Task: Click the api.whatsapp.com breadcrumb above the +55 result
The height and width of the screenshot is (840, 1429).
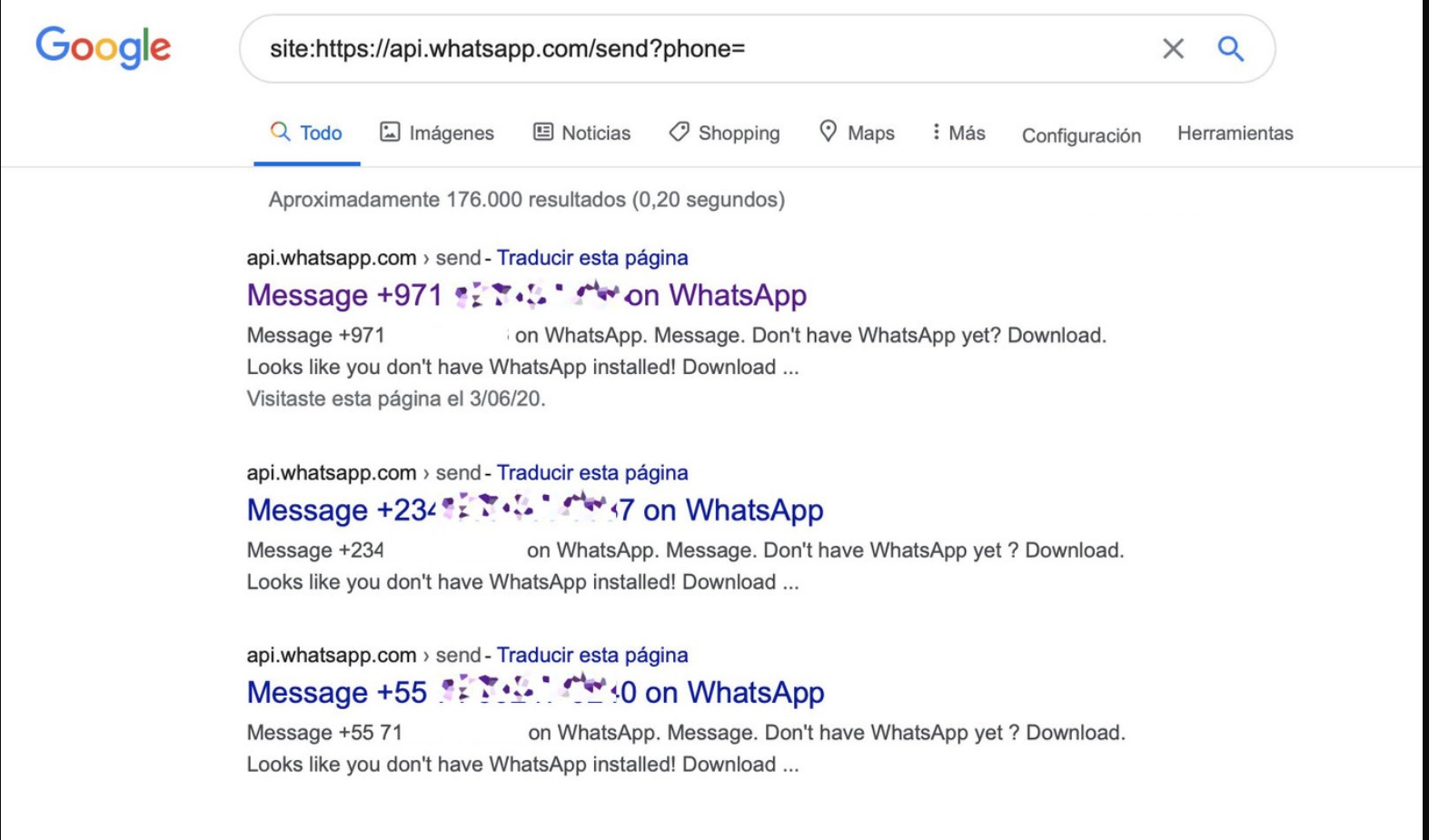Action: 332,656
